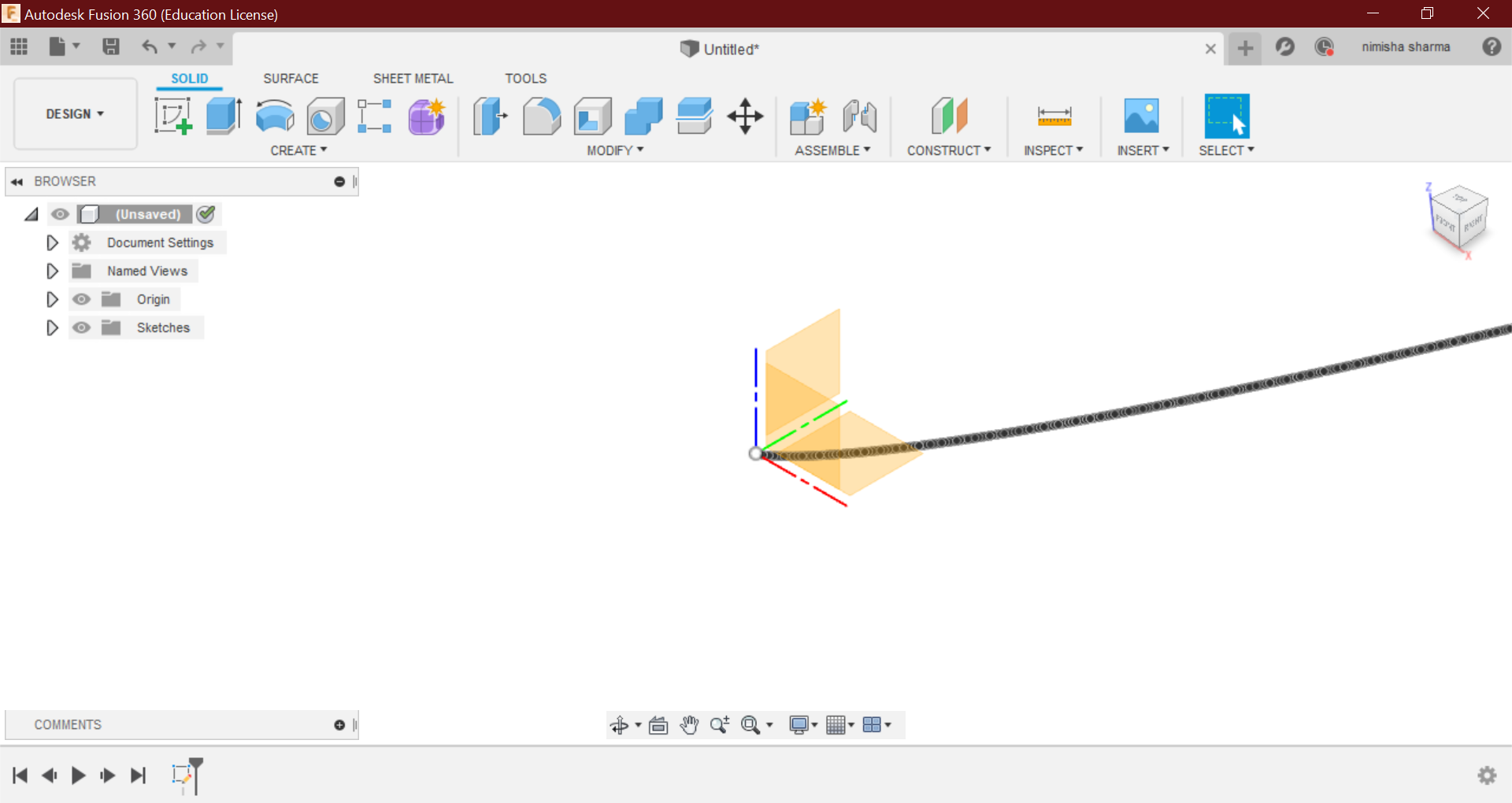Open timeline settings gear

1487,775
